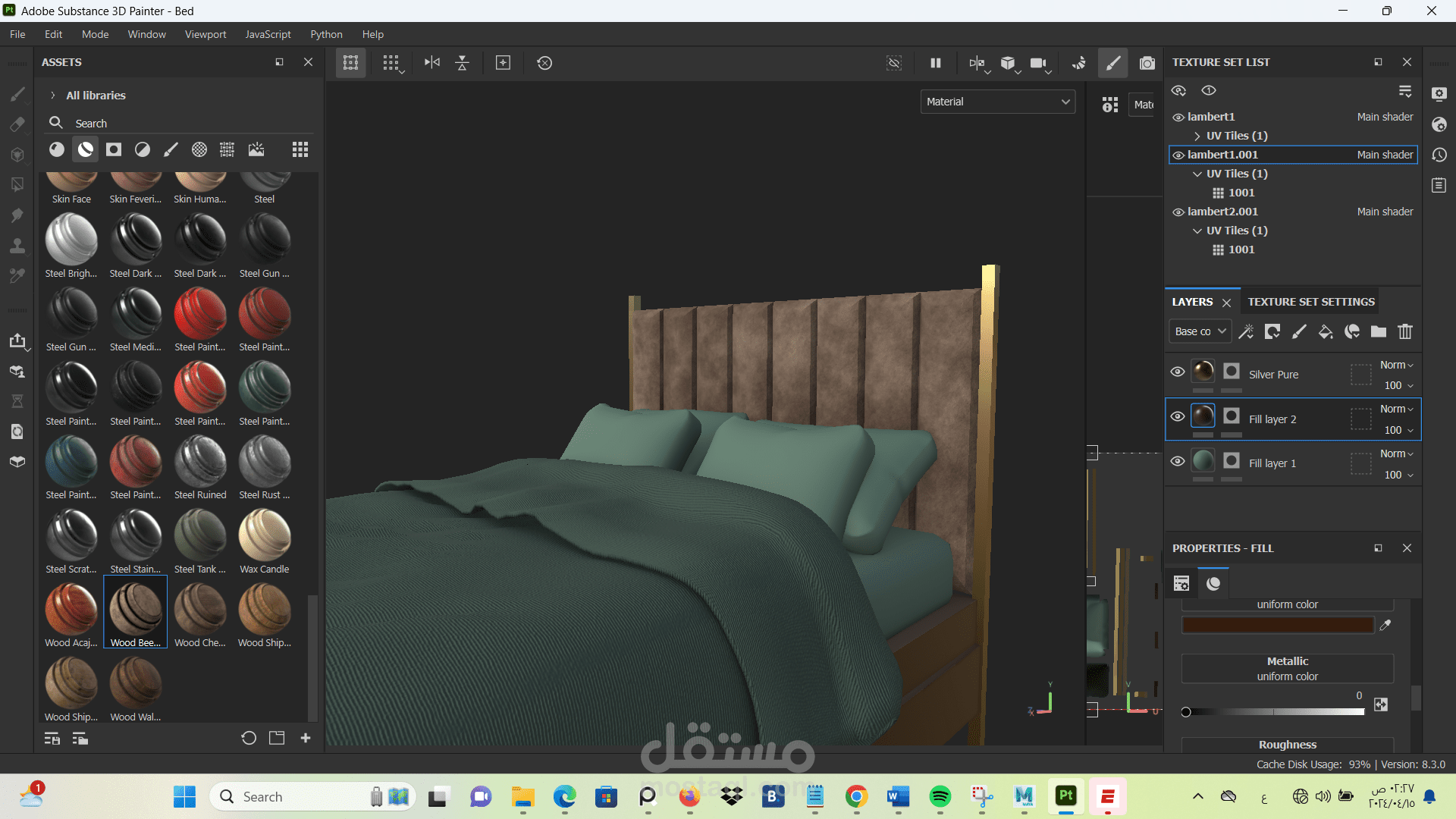This screenshot has width=1456, height=819.
Task: Open the Base color channel dropdown
Action: pyautogui.click(x=1200, y=331)
